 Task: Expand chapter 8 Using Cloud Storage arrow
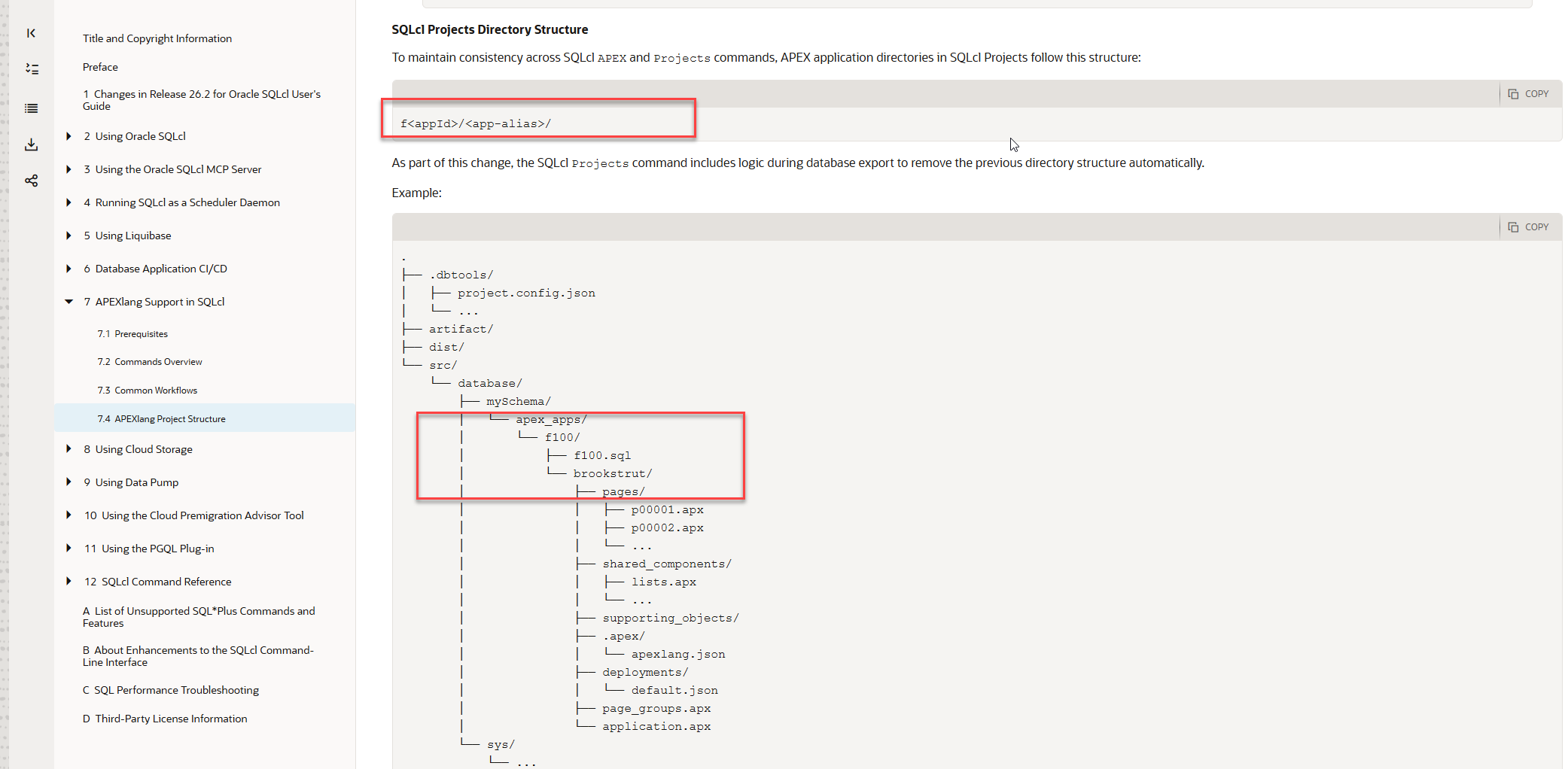(x=69, y=449)
